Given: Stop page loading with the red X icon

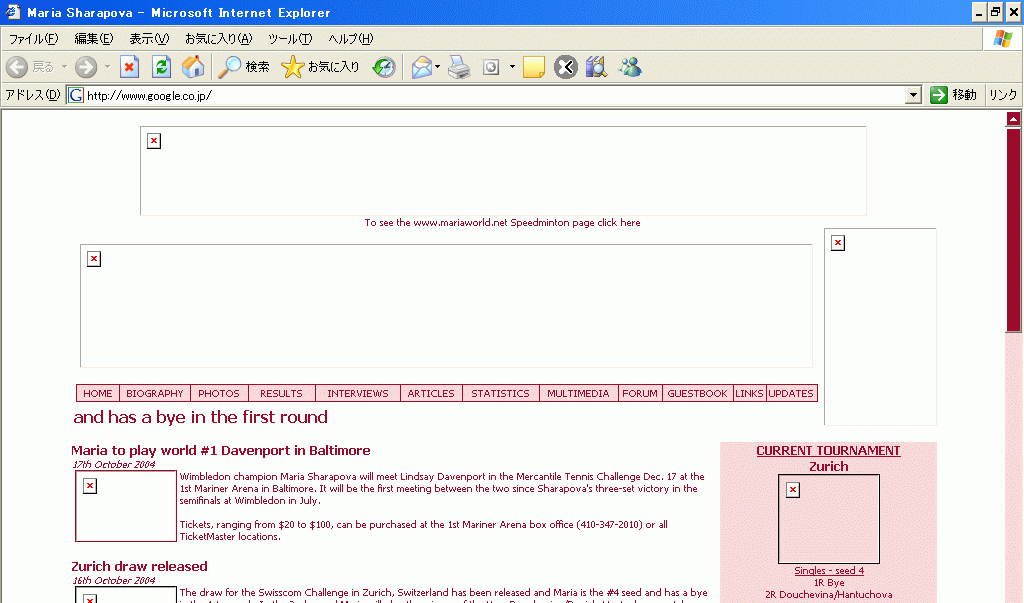Looking at the screenshot, I should (129, 67).
